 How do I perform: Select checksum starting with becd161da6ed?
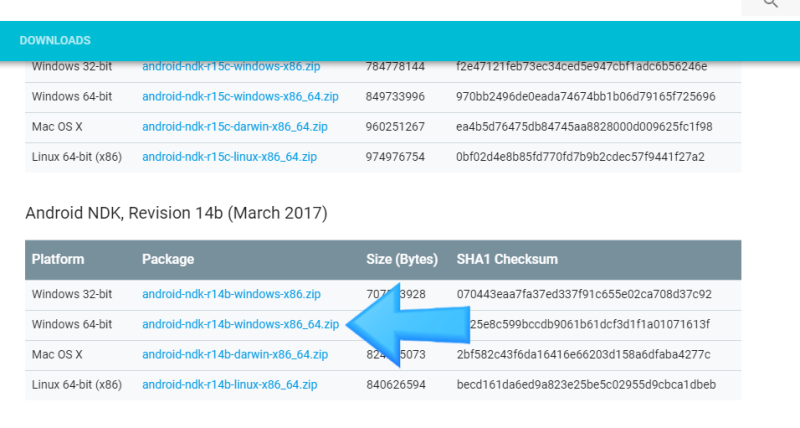tap(586, 385)
